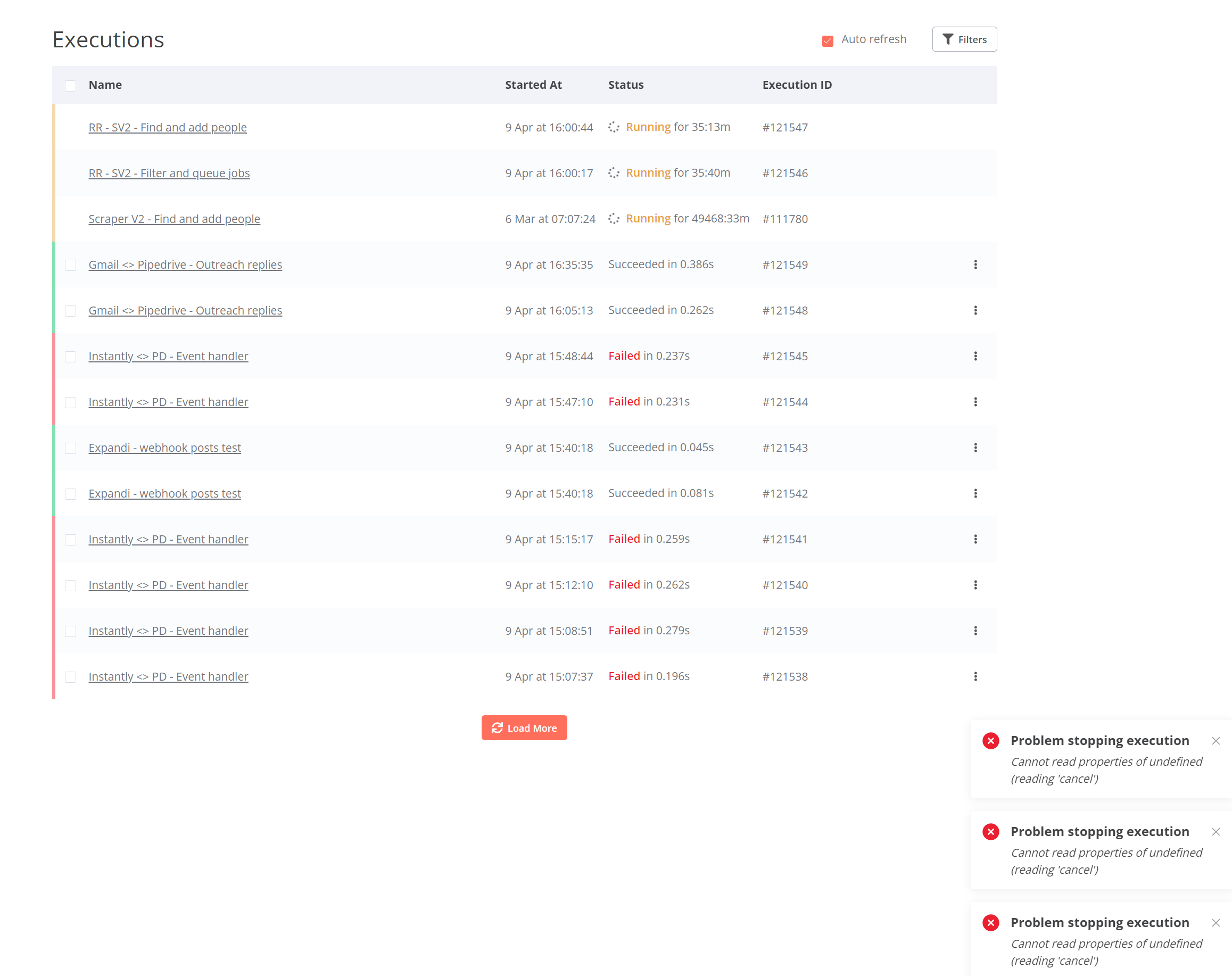The height and width of the screenshot is (976, 1232).
Task: Click the running spinner for execution #111780
Action: pos(614,218)
